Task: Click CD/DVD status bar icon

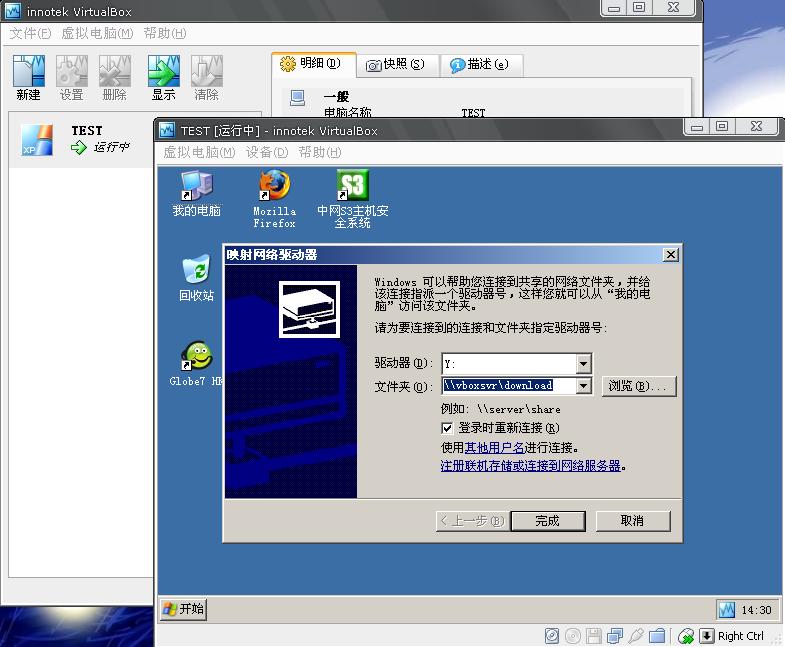Action: pyautogui.click(x=573, y=636)
